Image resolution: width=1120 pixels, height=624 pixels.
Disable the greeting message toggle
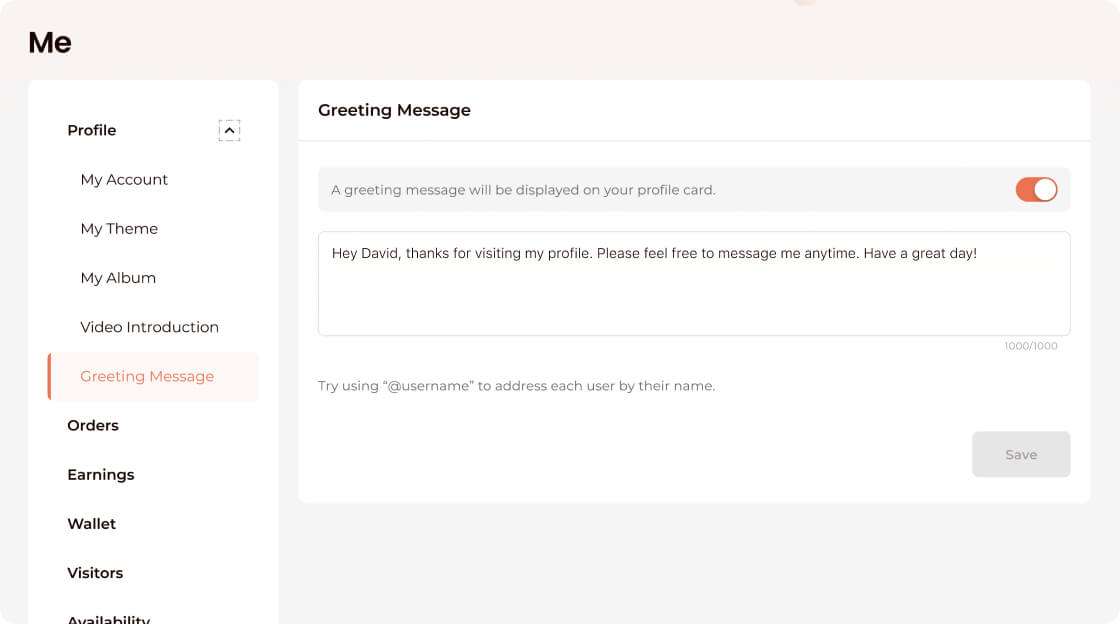1036,190
